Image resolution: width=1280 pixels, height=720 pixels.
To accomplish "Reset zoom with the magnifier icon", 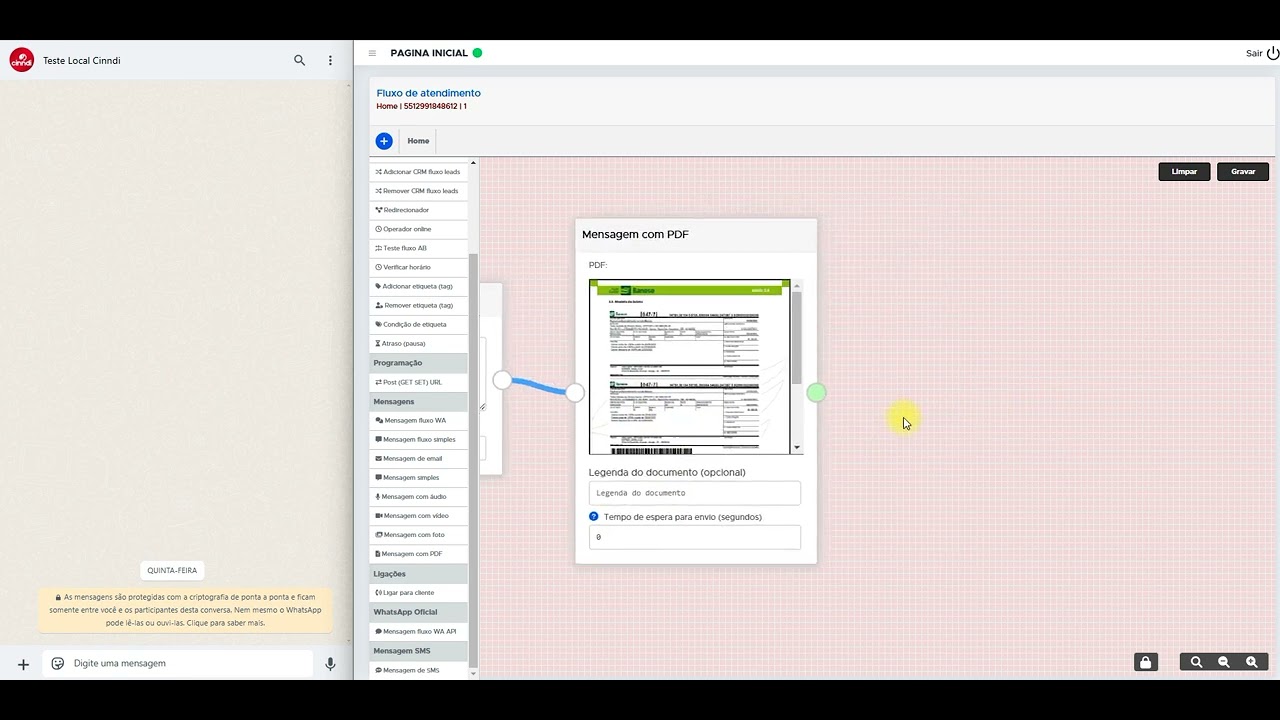I will click(x=1196, y=662).
